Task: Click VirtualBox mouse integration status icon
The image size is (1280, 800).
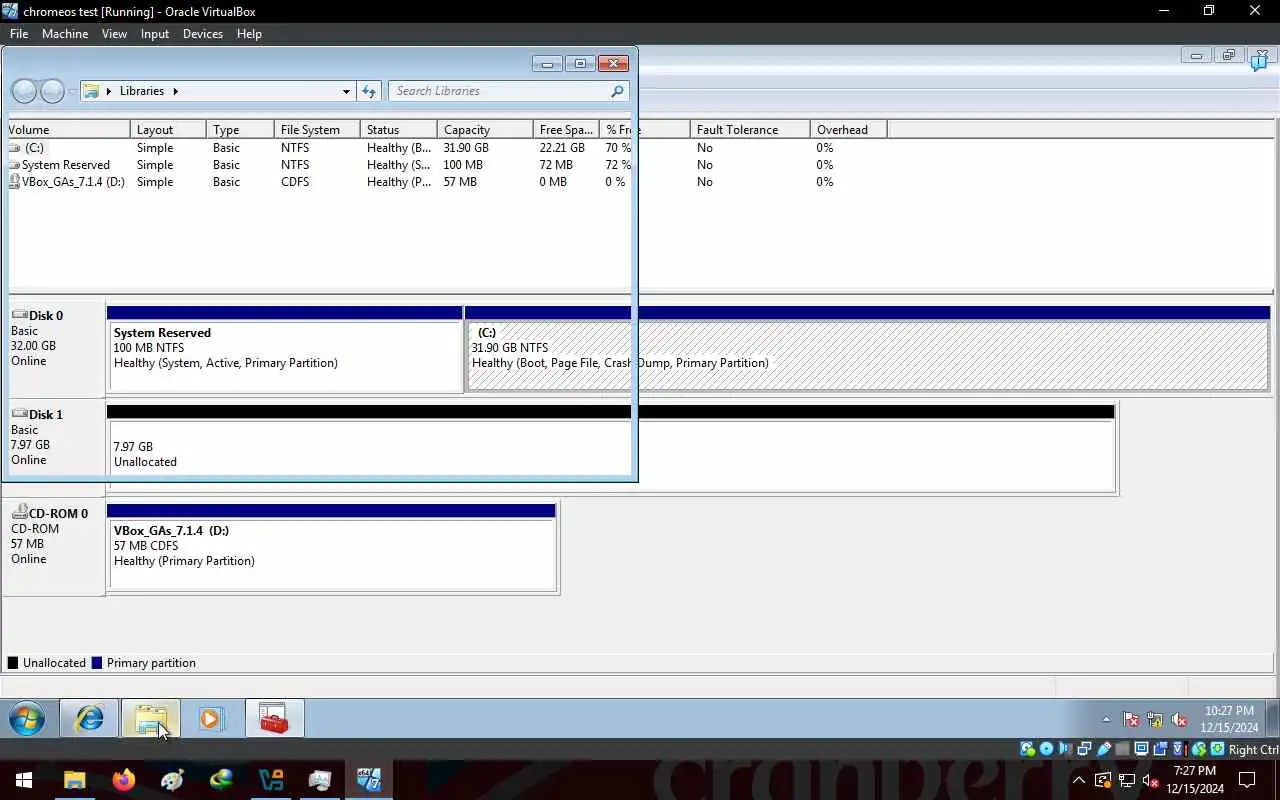Action: (1198, 749)
